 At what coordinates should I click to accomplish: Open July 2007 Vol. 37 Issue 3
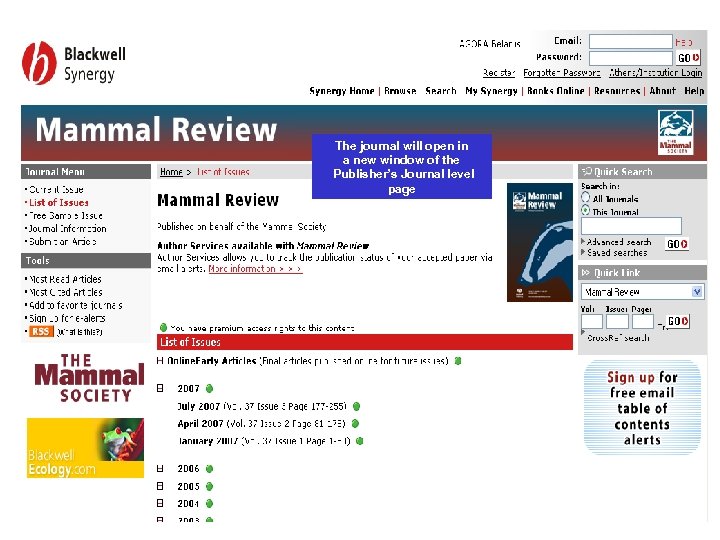tap(262, 406)
